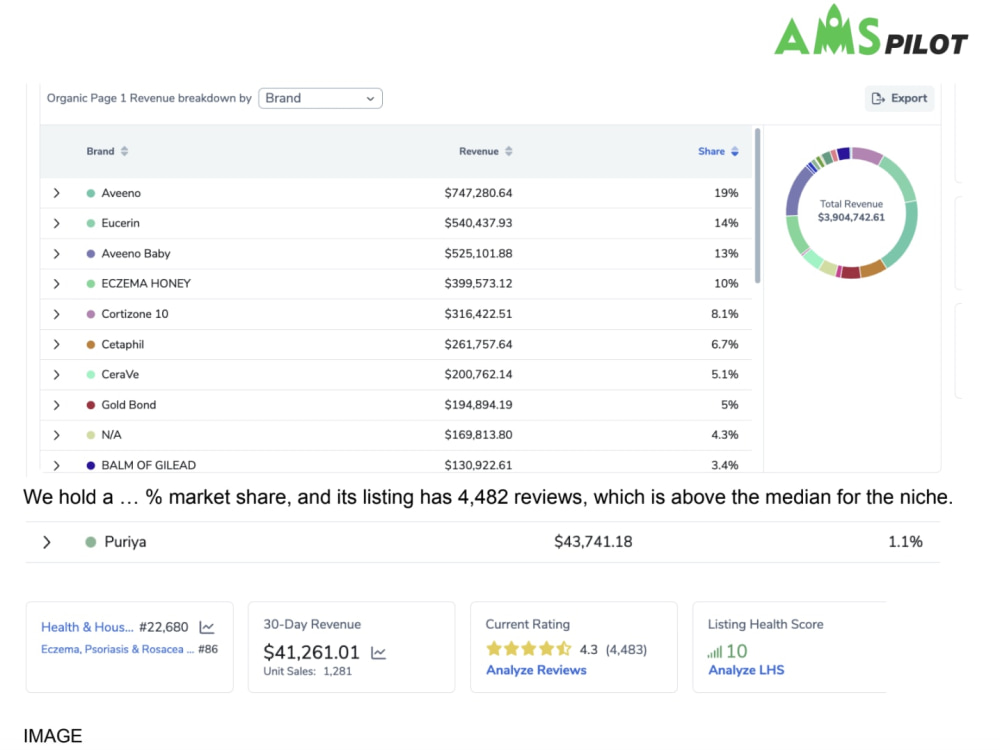
Task: Select the Gold Bond brand name
Action: coord(129,405)
